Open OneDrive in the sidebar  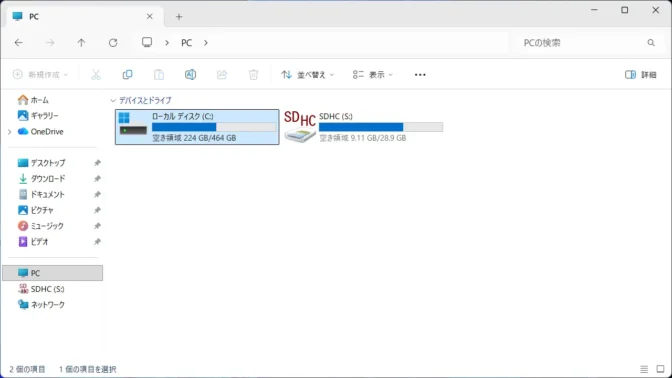tap(40, 132)
